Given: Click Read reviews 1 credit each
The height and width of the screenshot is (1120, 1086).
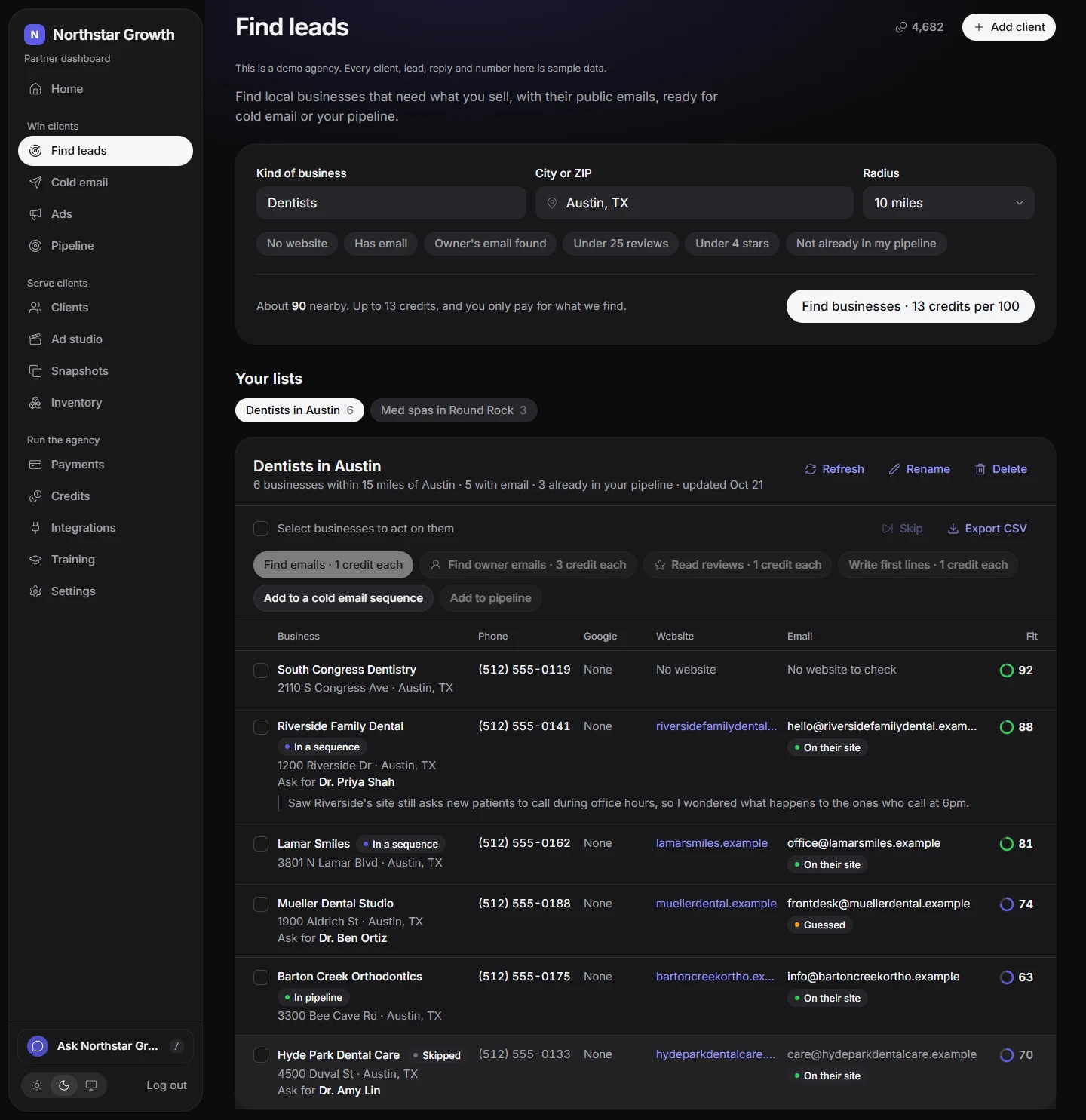Looking at the screenshot, I should (x=738, y=565).
